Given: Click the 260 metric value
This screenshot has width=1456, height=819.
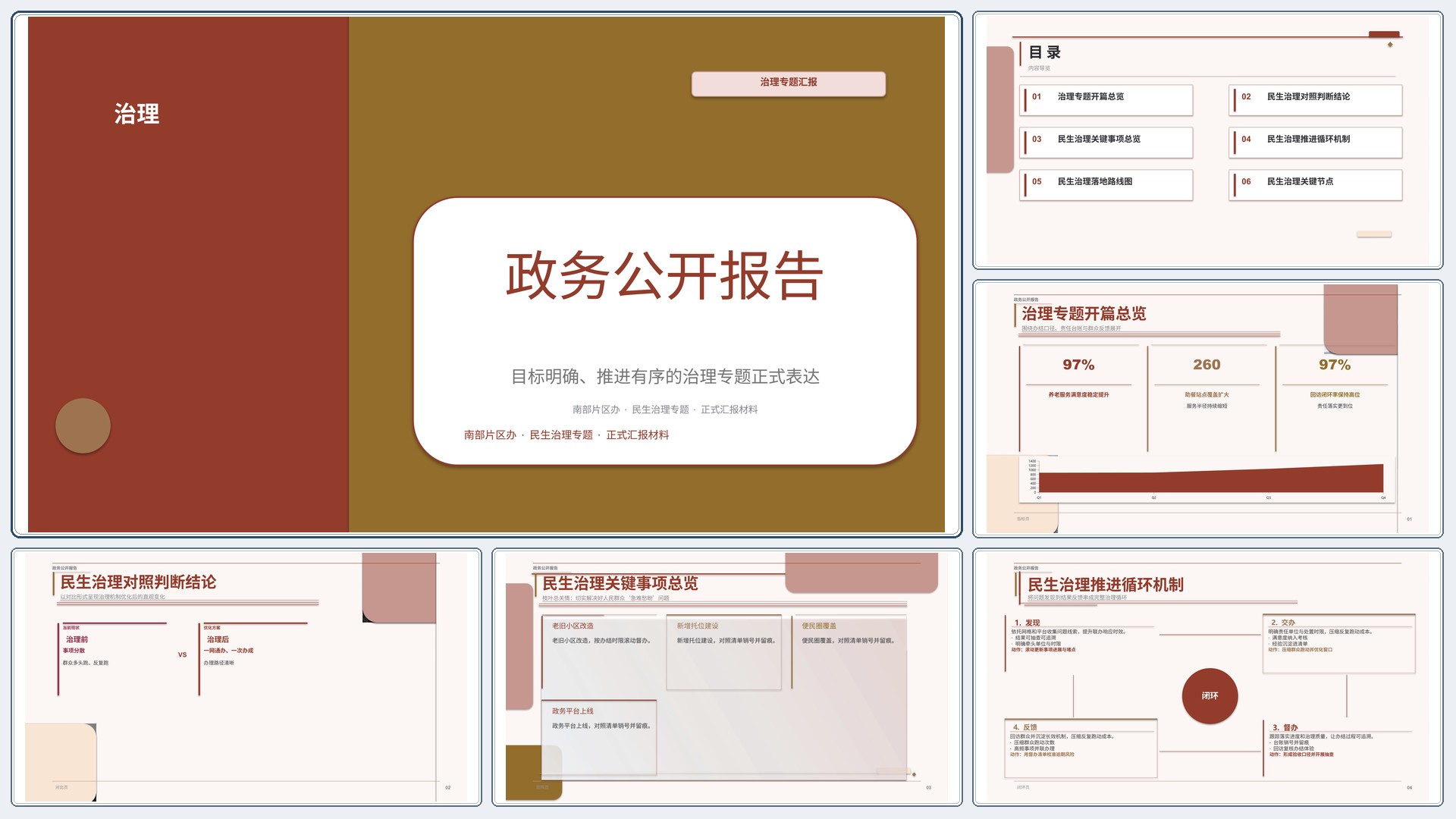Looking at the screenshot, I should [1207, 365].
